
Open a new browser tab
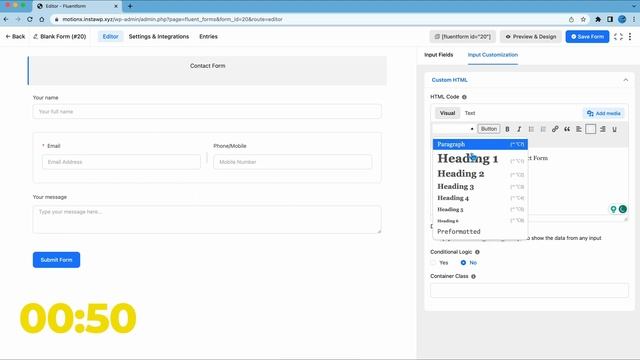click(130, 6)
